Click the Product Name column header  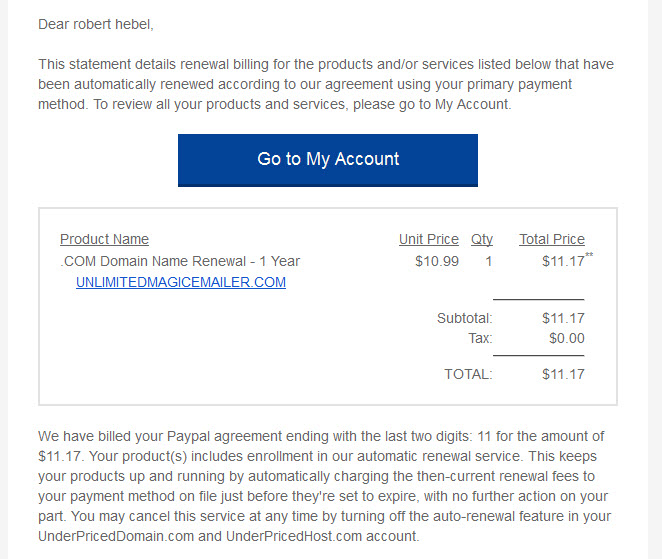point(104,239)
